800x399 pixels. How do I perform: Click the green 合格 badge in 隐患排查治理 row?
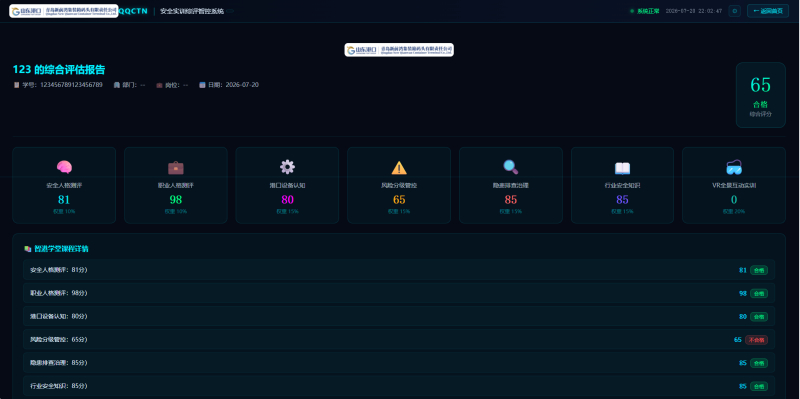[759, 363]
